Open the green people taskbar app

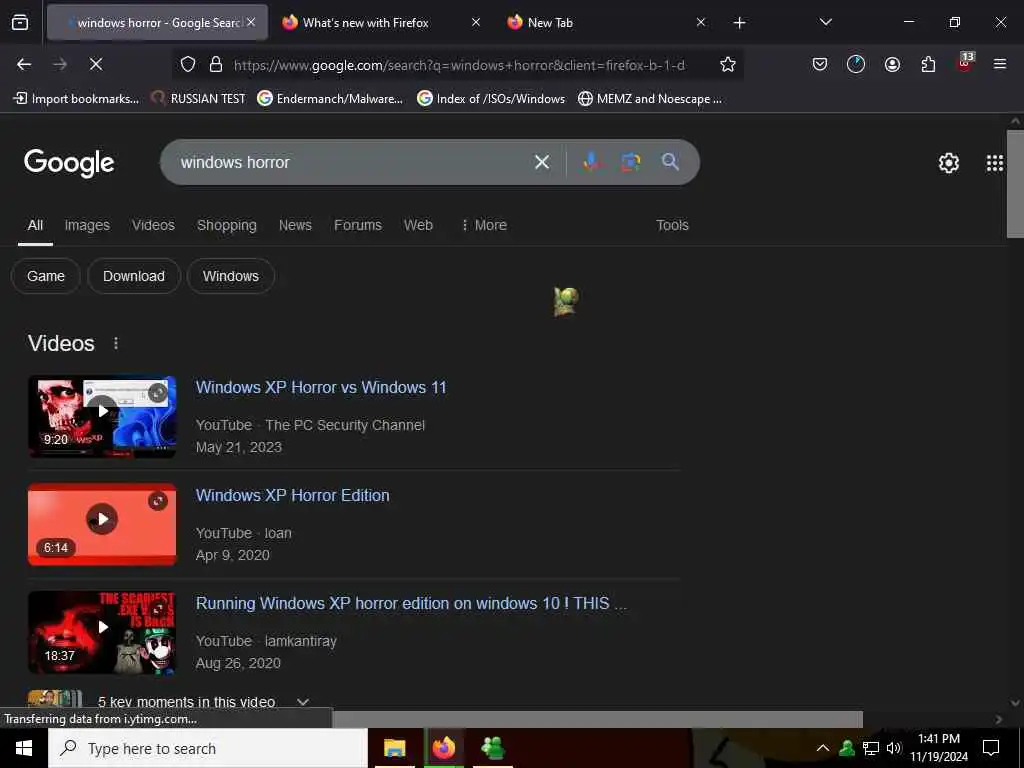[493, 748]
